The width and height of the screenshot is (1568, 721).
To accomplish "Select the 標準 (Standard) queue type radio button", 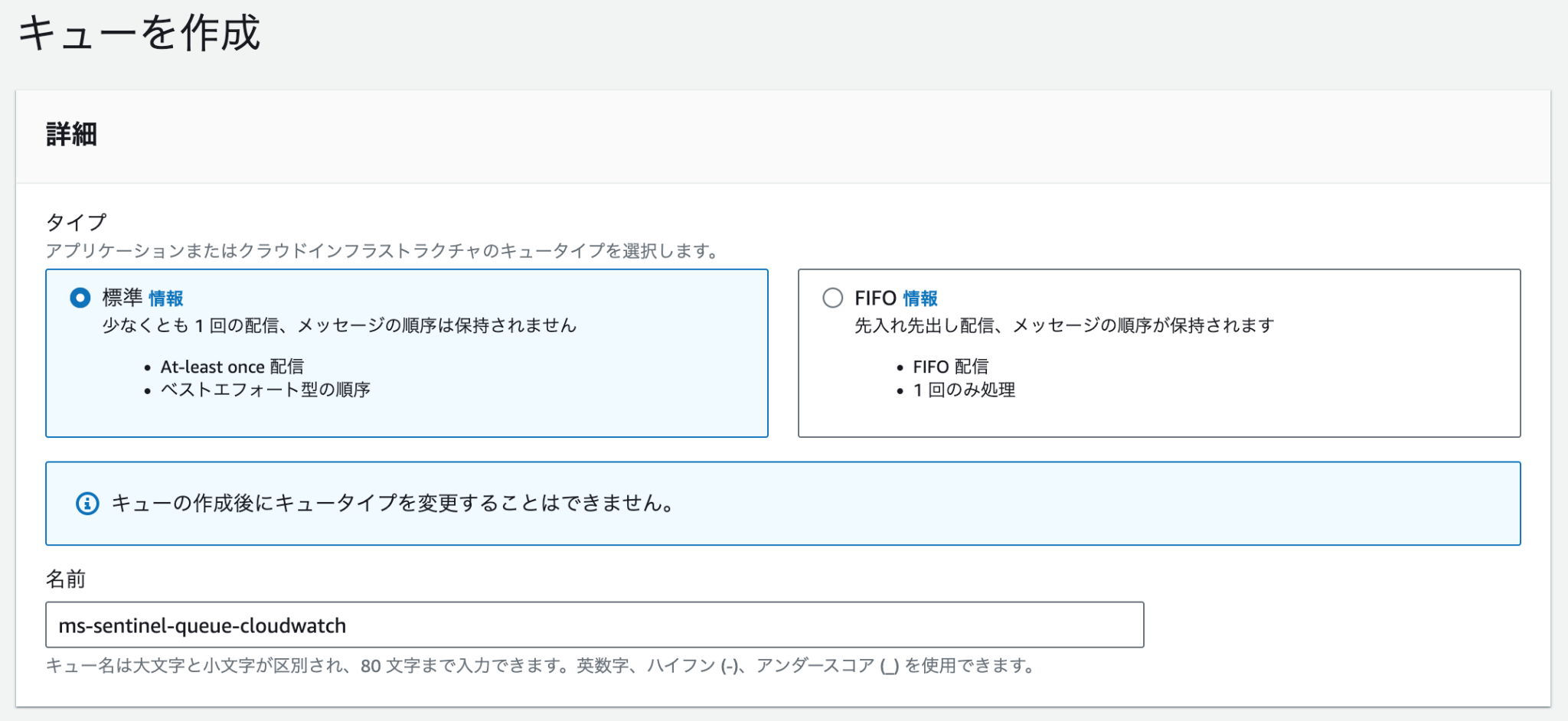I will pyautogui.click(x=81, y=299).
